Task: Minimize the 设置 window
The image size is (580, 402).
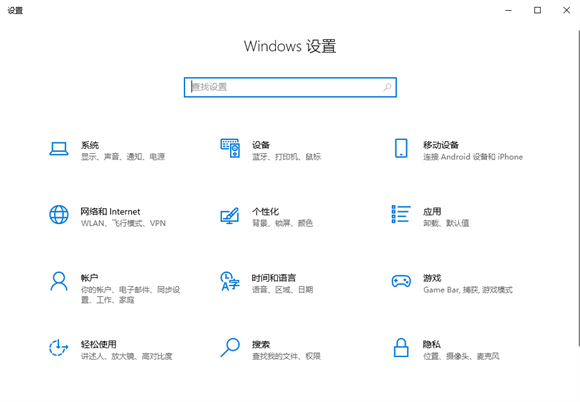Action: click(509, 10)
